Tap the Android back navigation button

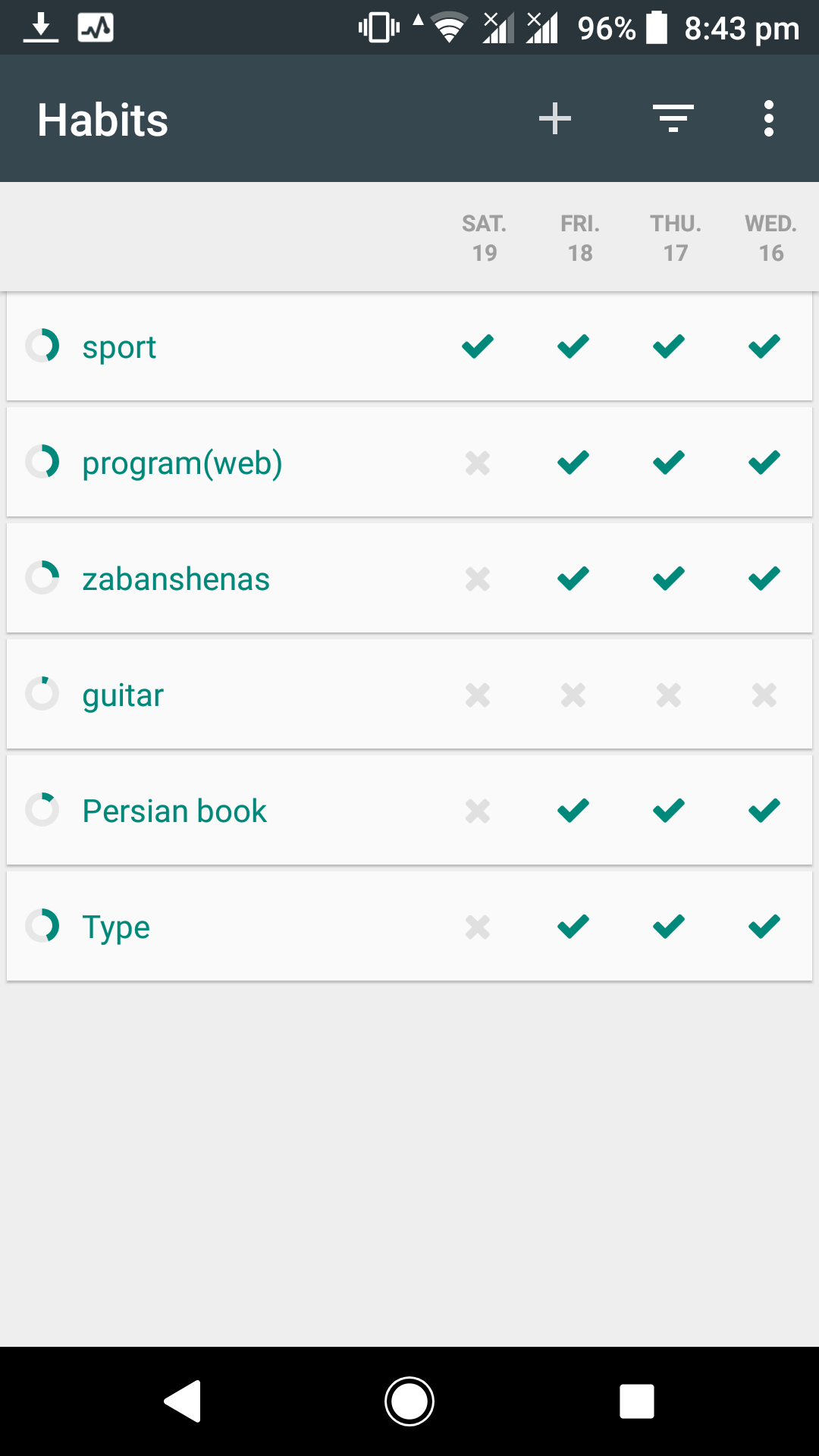point(183,1401)
